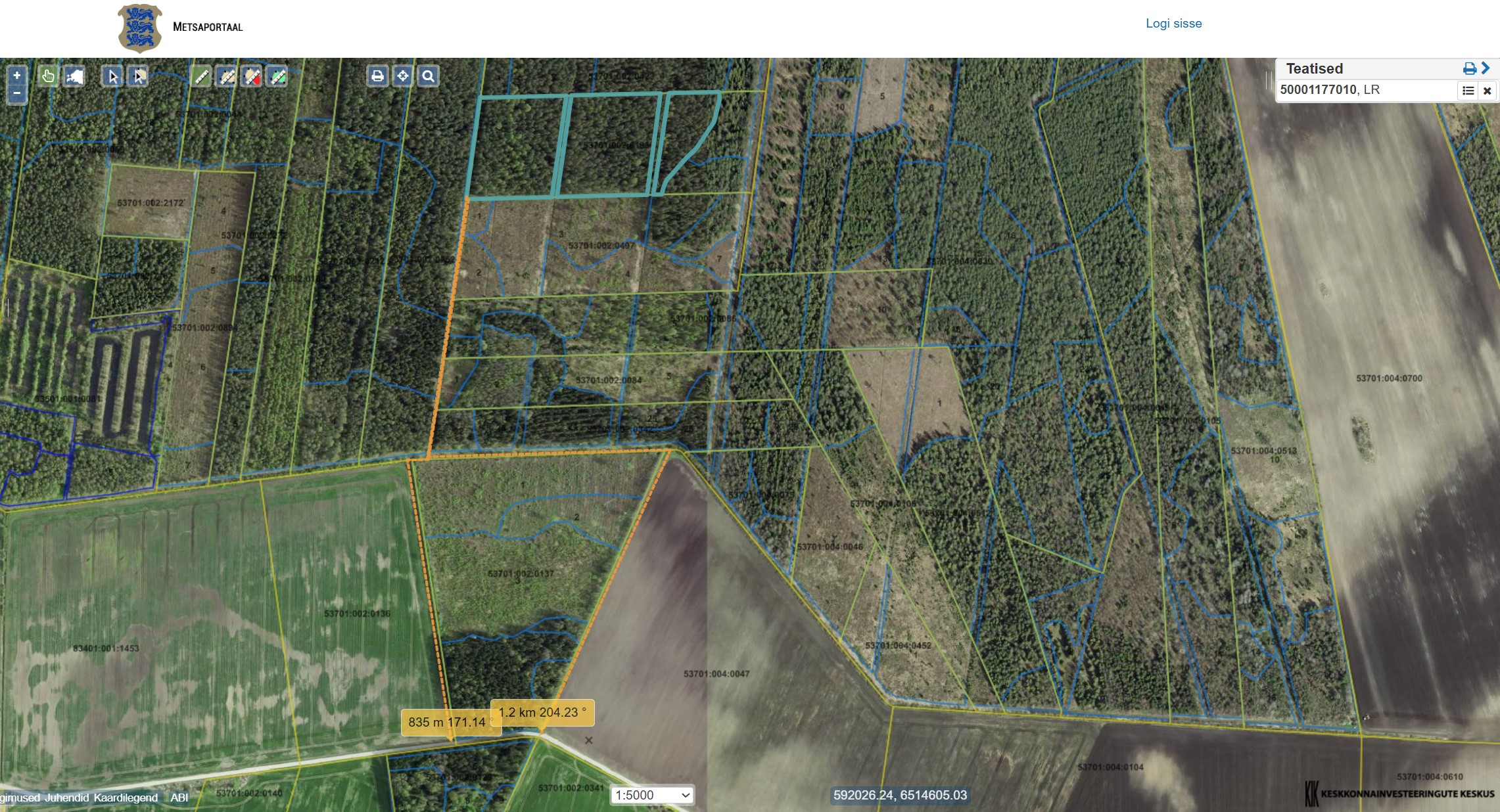Open the Juhendid menu item

coord(66,798)
